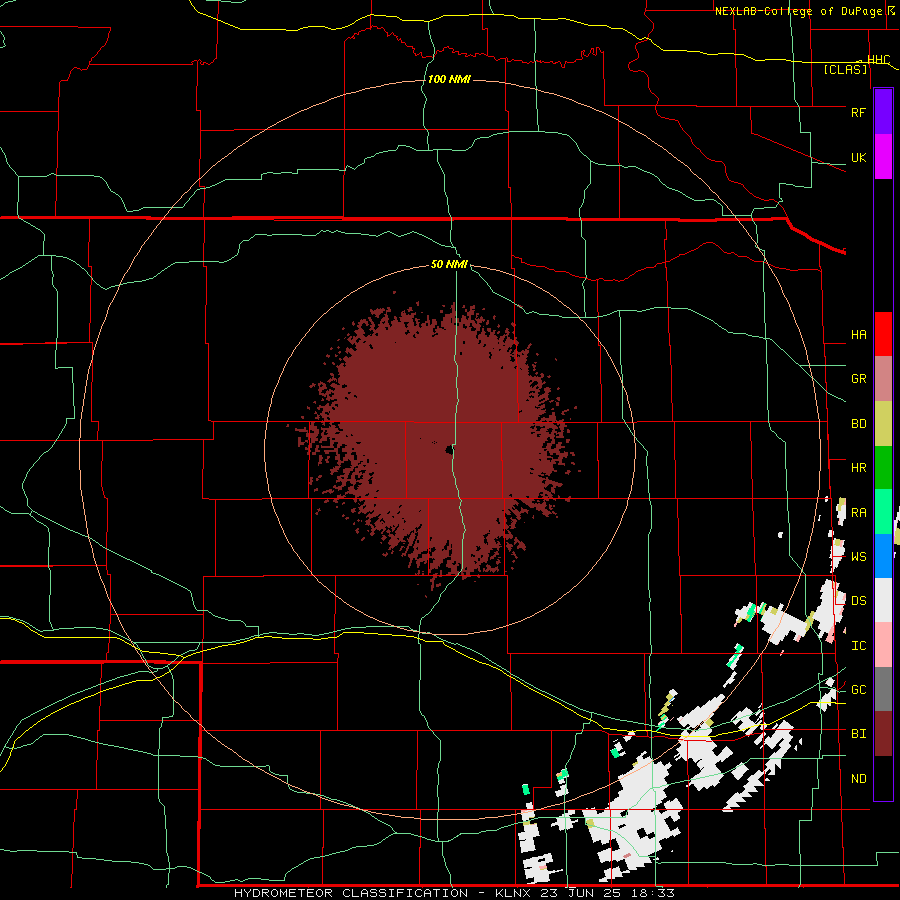The image size is (900, 900).
Task: Select the GR color swatch in legend
Action: 883,378
